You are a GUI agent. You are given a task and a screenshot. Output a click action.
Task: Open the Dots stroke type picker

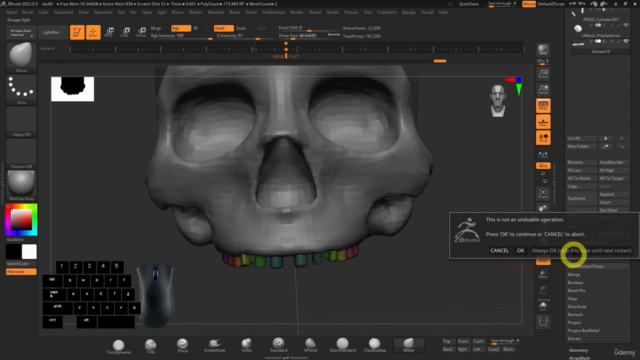tap(21, 89)
